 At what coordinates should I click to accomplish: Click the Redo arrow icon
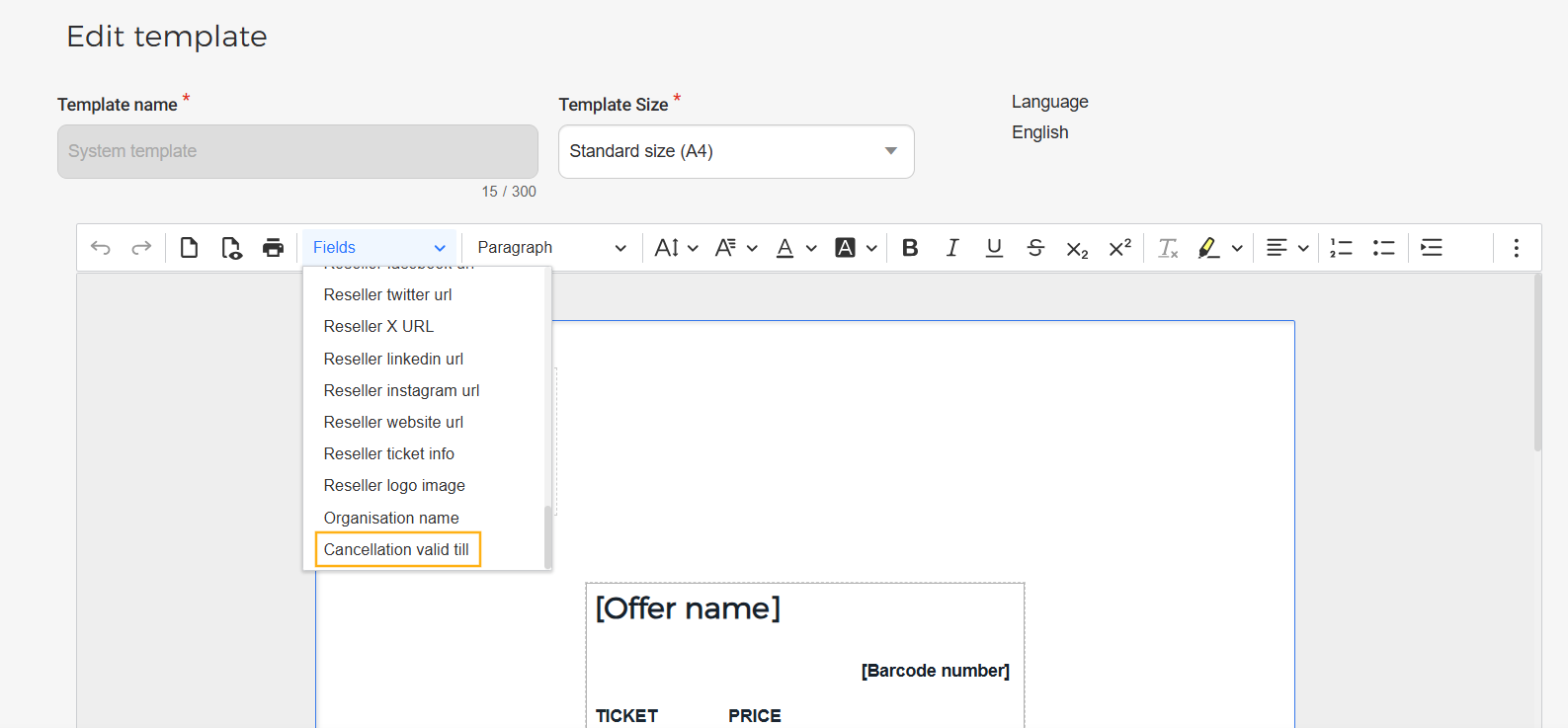pos(141,248)
